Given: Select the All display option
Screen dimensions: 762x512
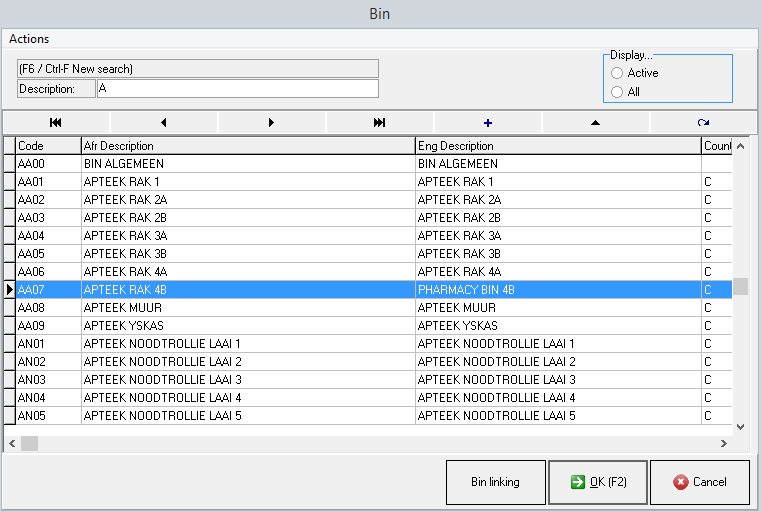Looking at the screenshot, I should coord(617,92).
